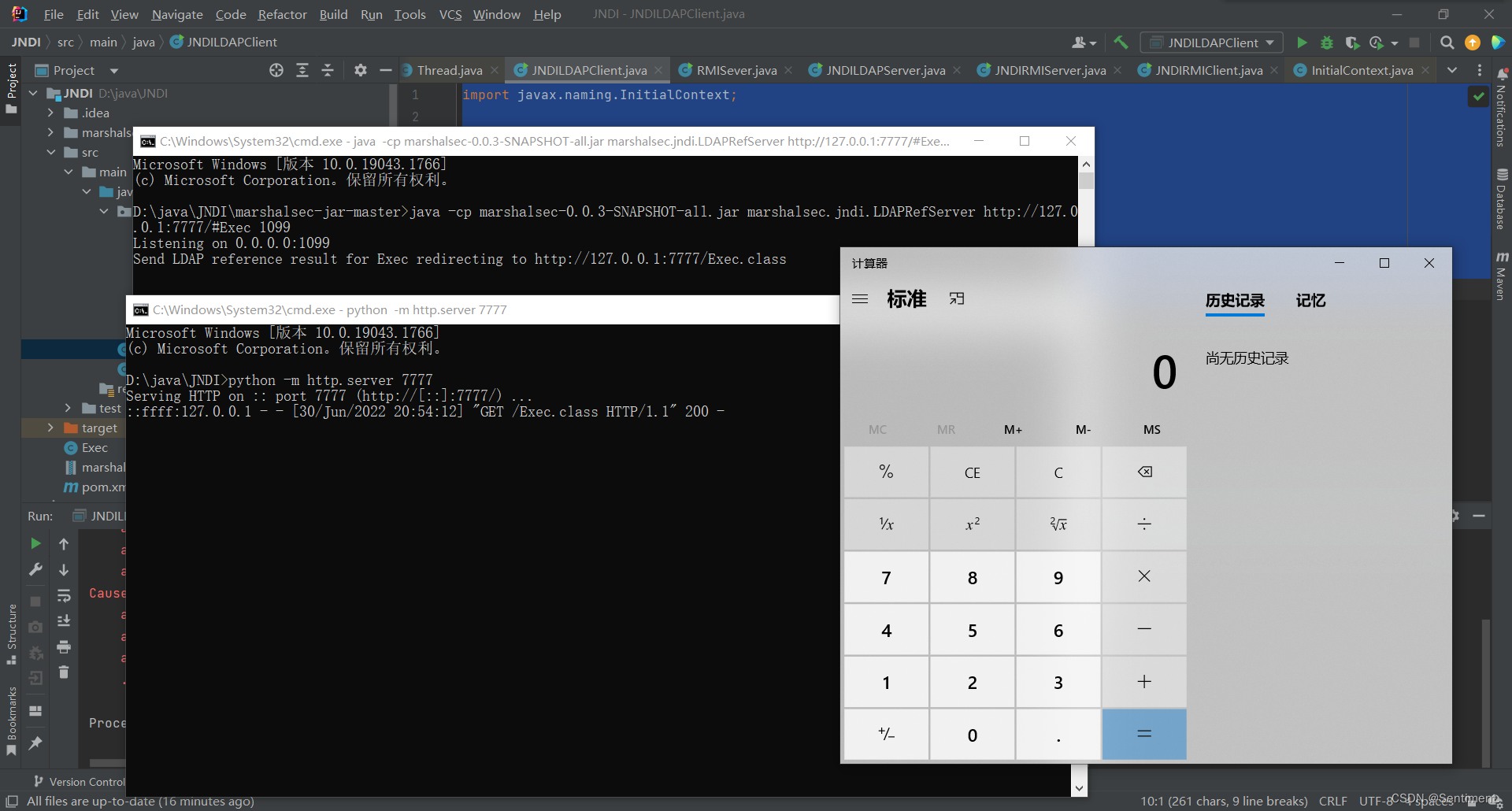Open Search Everywhere with the magnifier icon
The height and width of the screenshot is (811, 1512).
pos(1447,43)
